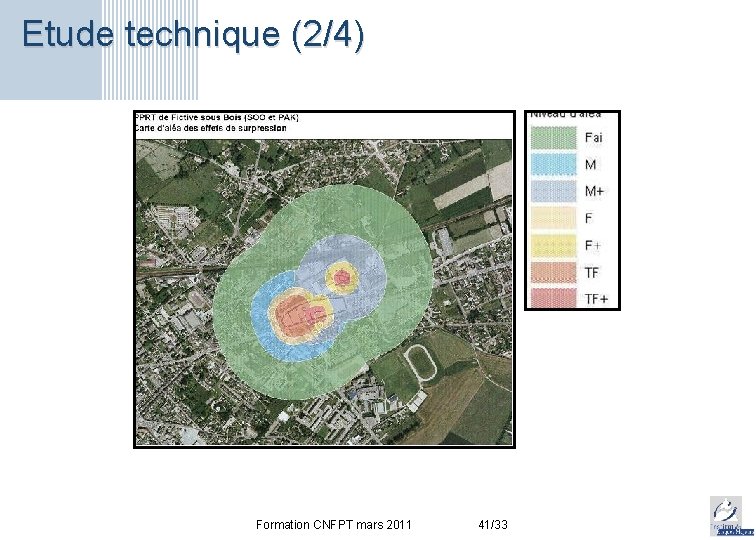Click the subtitle 'Carte d'aléa des effets de surpression'
The width and height of the screenshot is (756, 540).
211,128
